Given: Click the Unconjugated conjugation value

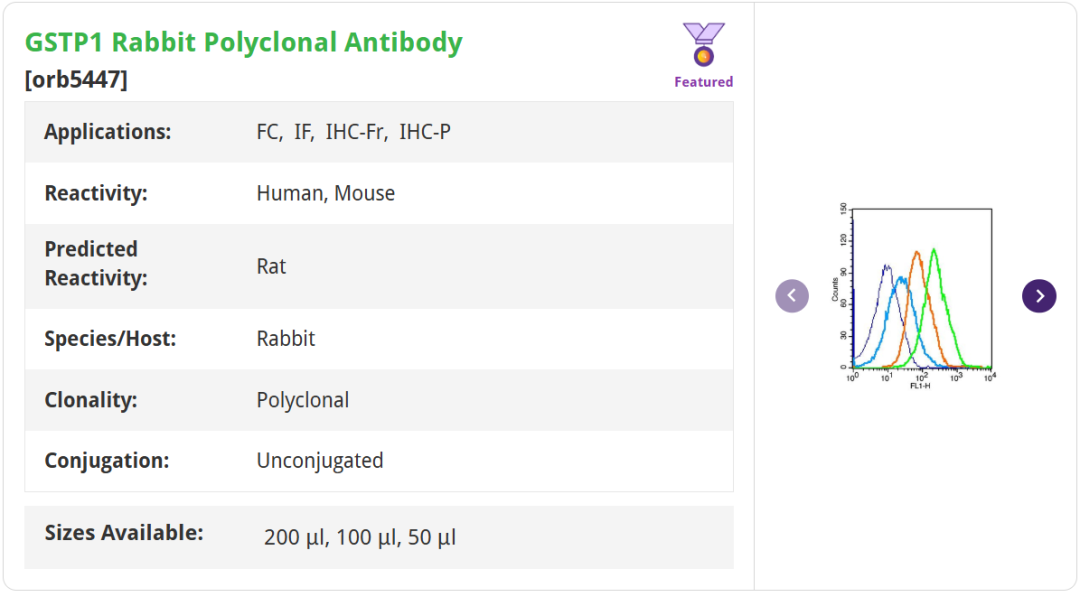Looking at the screenshot, I should pos(319,461).
